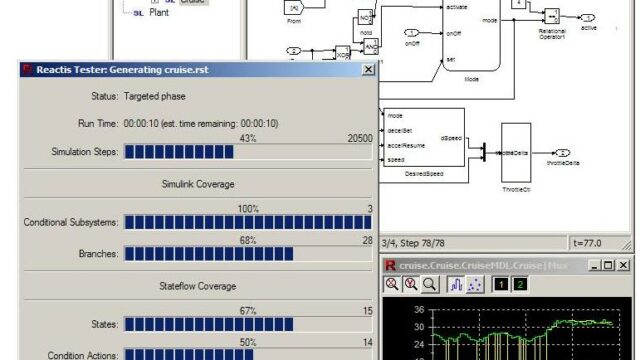Click the Stateflow Coverage section heading

tap(198, 286)
